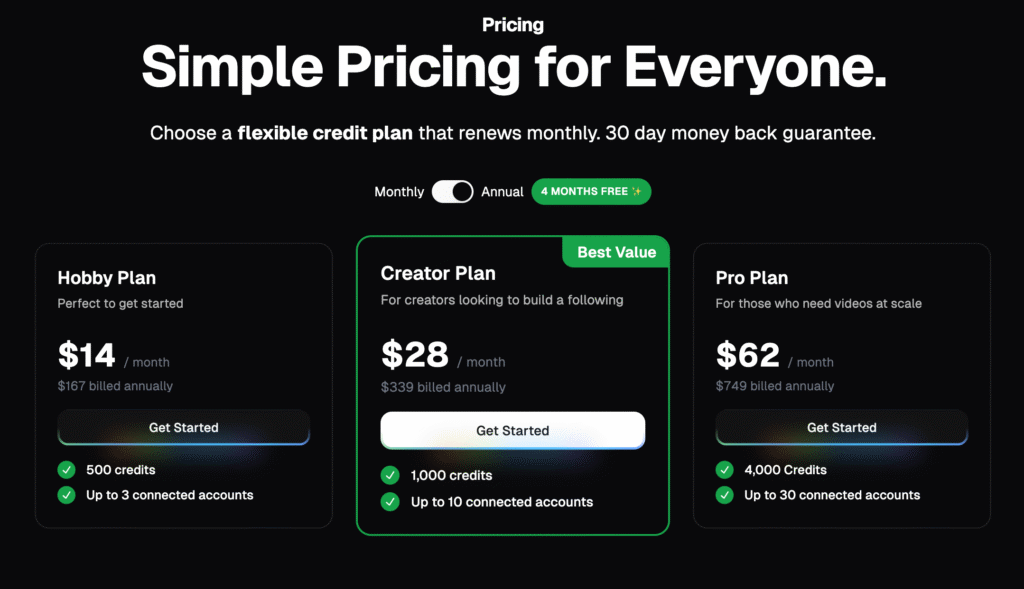Click the Pricing heading label at top
The width and height of the screenshot is (1024, 589).
pyautogui.click(x=513, y=25)
